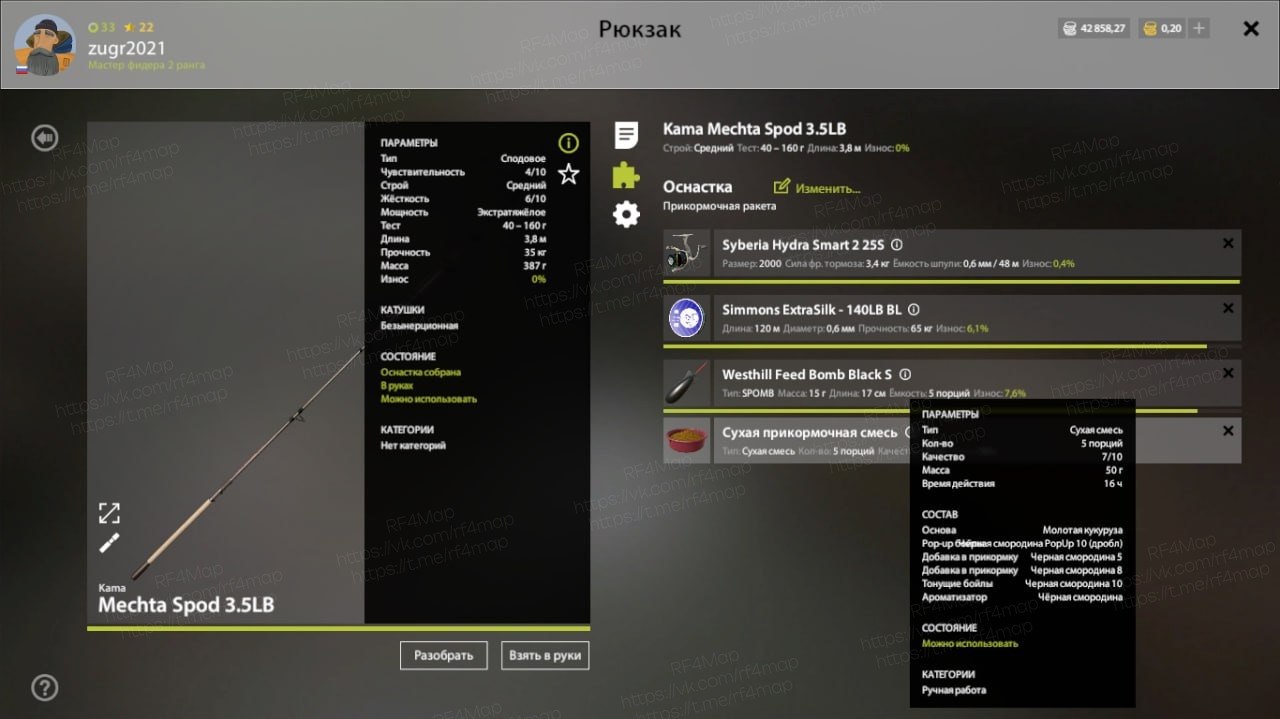Click Syberia Hydra Smart 2 25S name
The image size is (1280, 719).
tap(803, 245)
